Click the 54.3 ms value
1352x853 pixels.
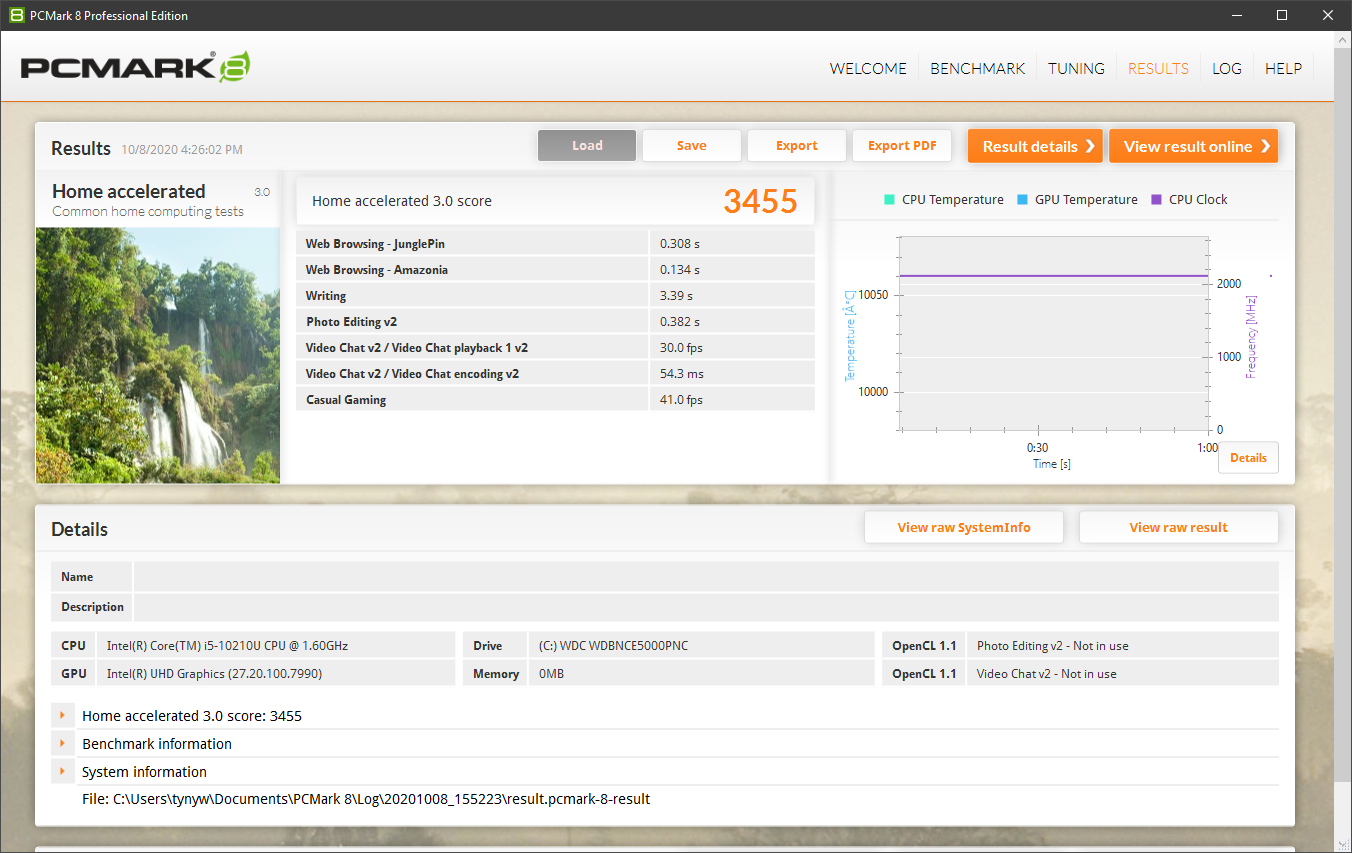tap(682, 374)
